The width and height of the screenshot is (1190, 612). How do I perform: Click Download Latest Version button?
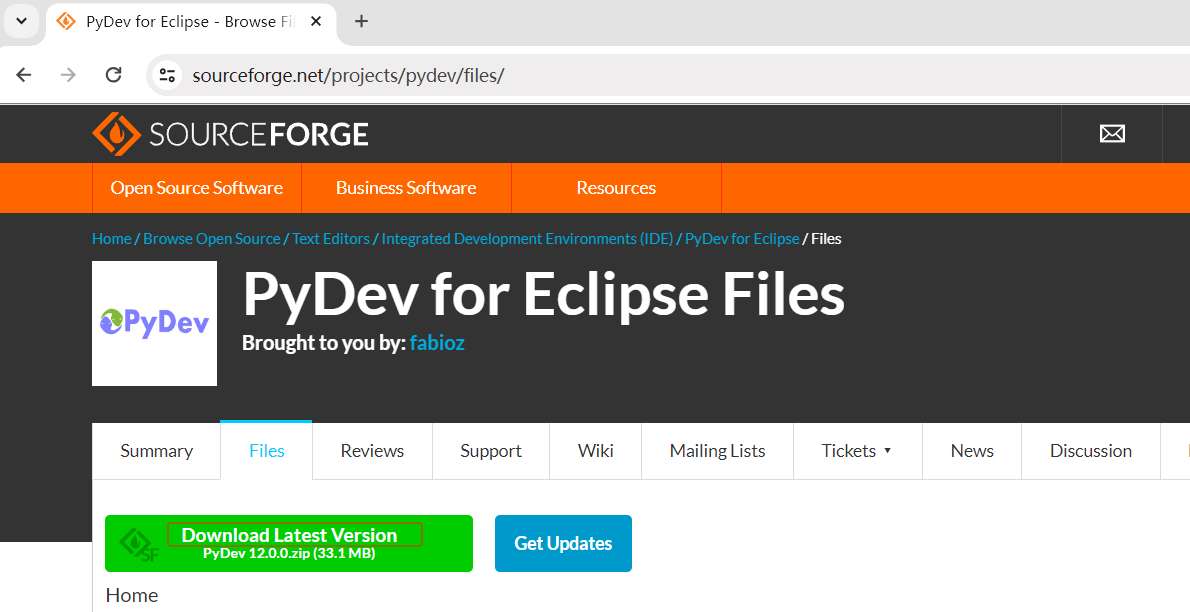click(x=289, y=543)
